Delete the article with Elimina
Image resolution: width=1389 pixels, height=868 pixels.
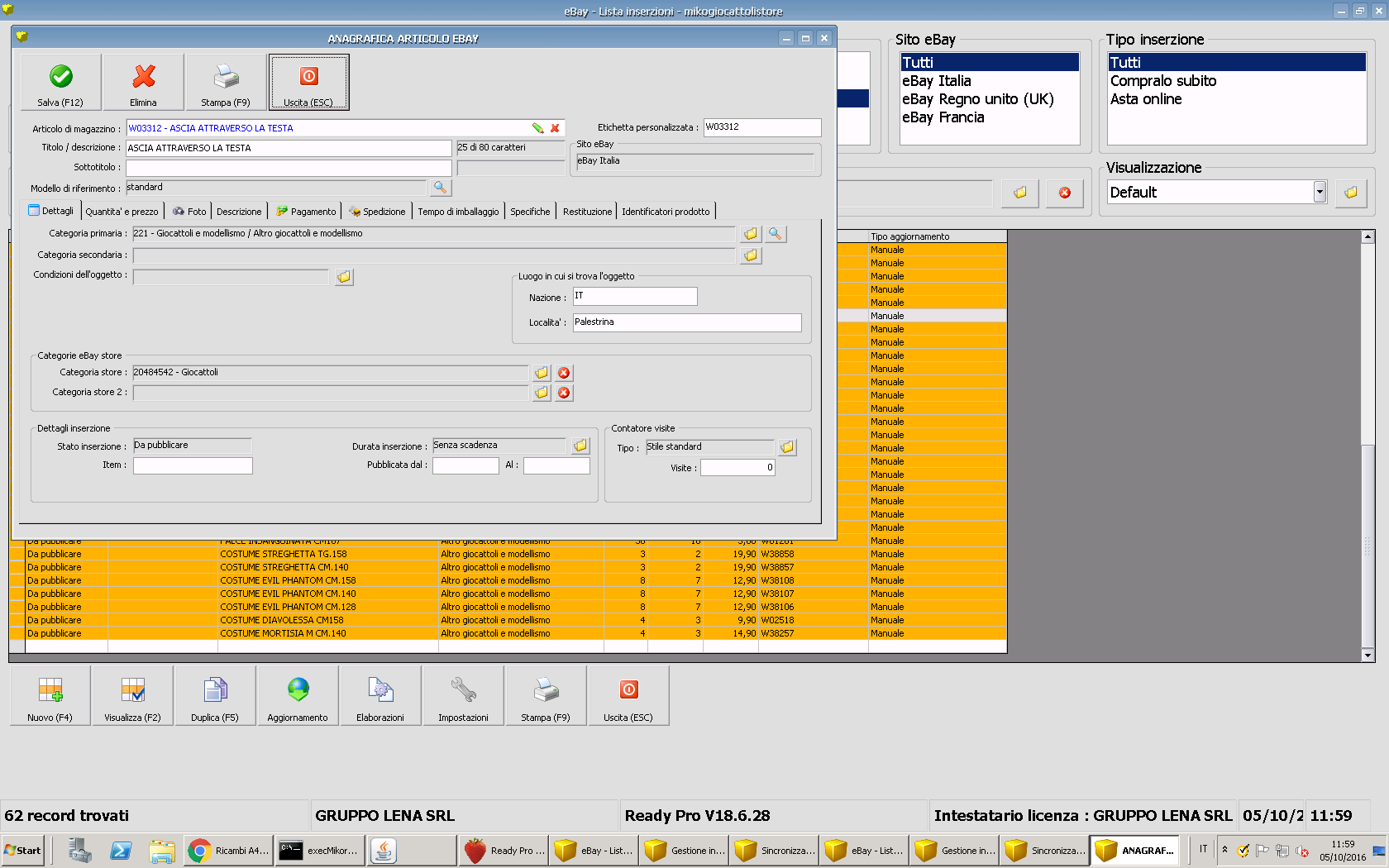(143, 82)
